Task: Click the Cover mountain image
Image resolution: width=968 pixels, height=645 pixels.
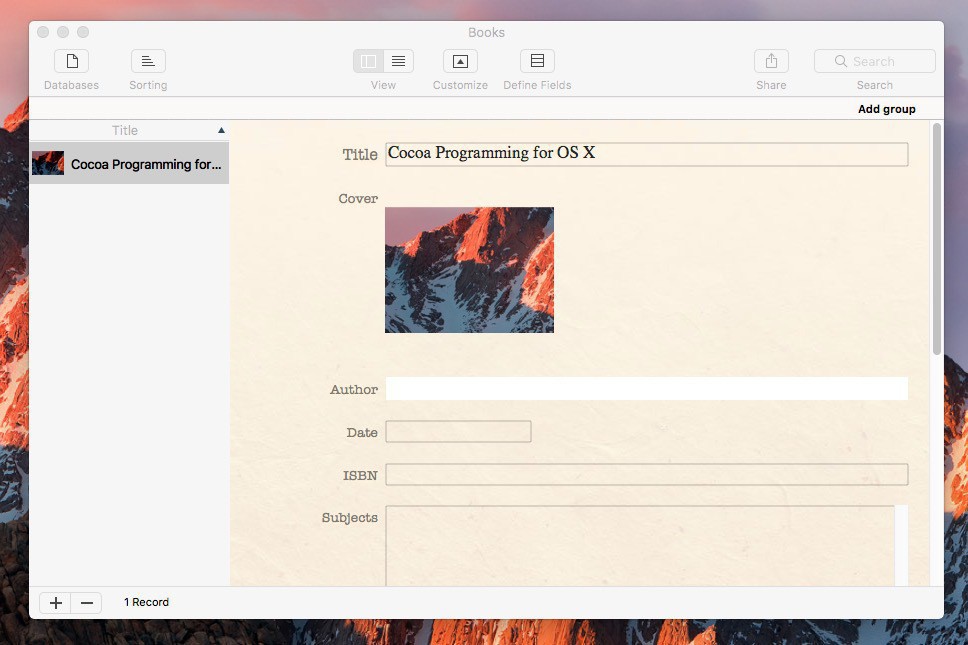Action: [469, 270]
